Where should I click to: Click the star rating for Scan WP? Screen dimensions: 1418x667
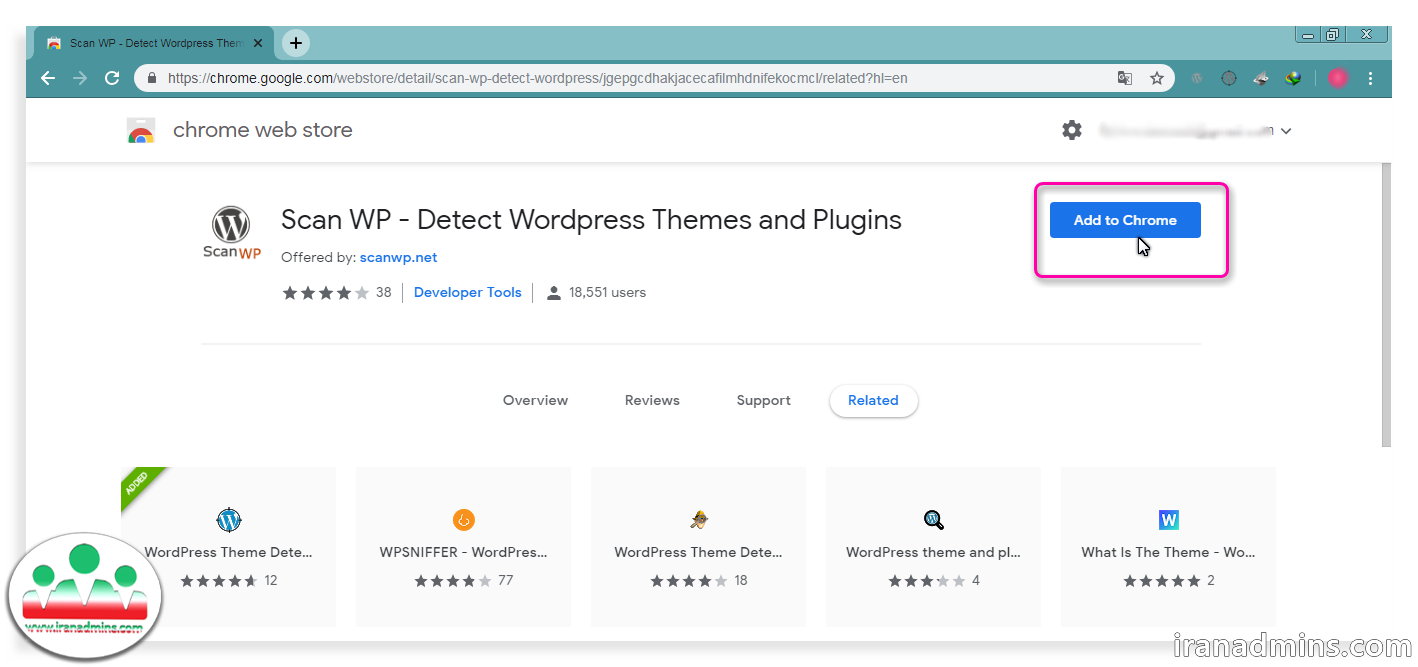tap(325, 293)
